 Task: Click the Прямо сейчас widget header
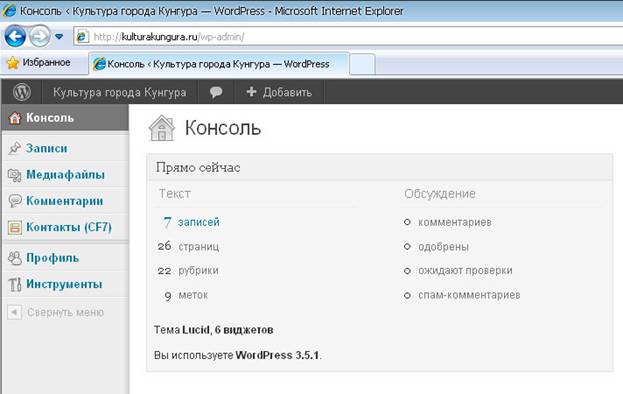tap(380, 167)
